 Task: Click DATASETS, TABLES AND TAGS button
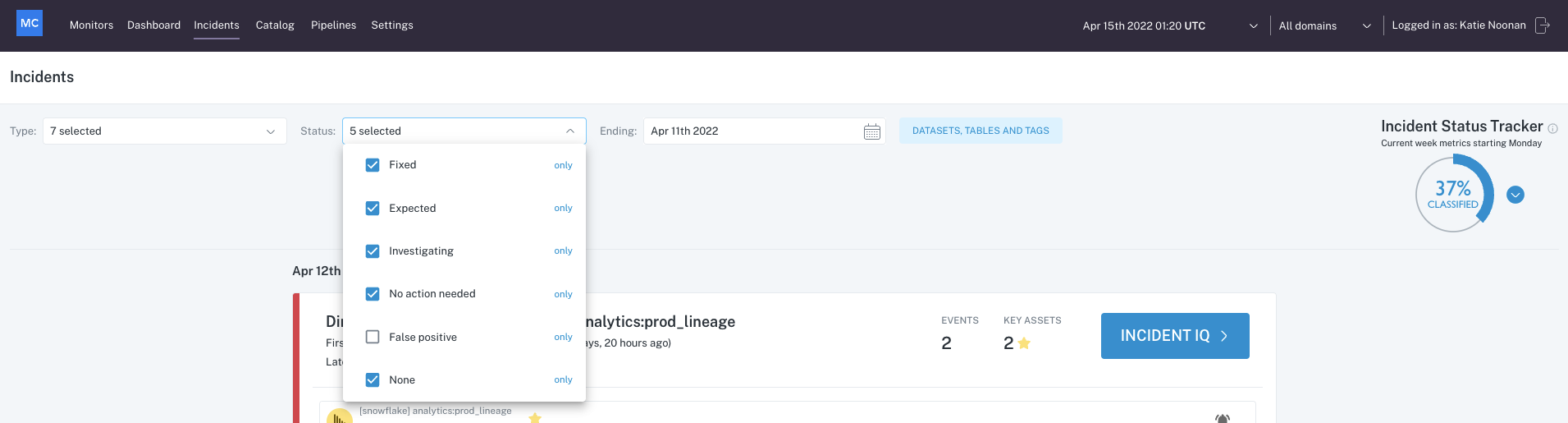pos(981,131)
